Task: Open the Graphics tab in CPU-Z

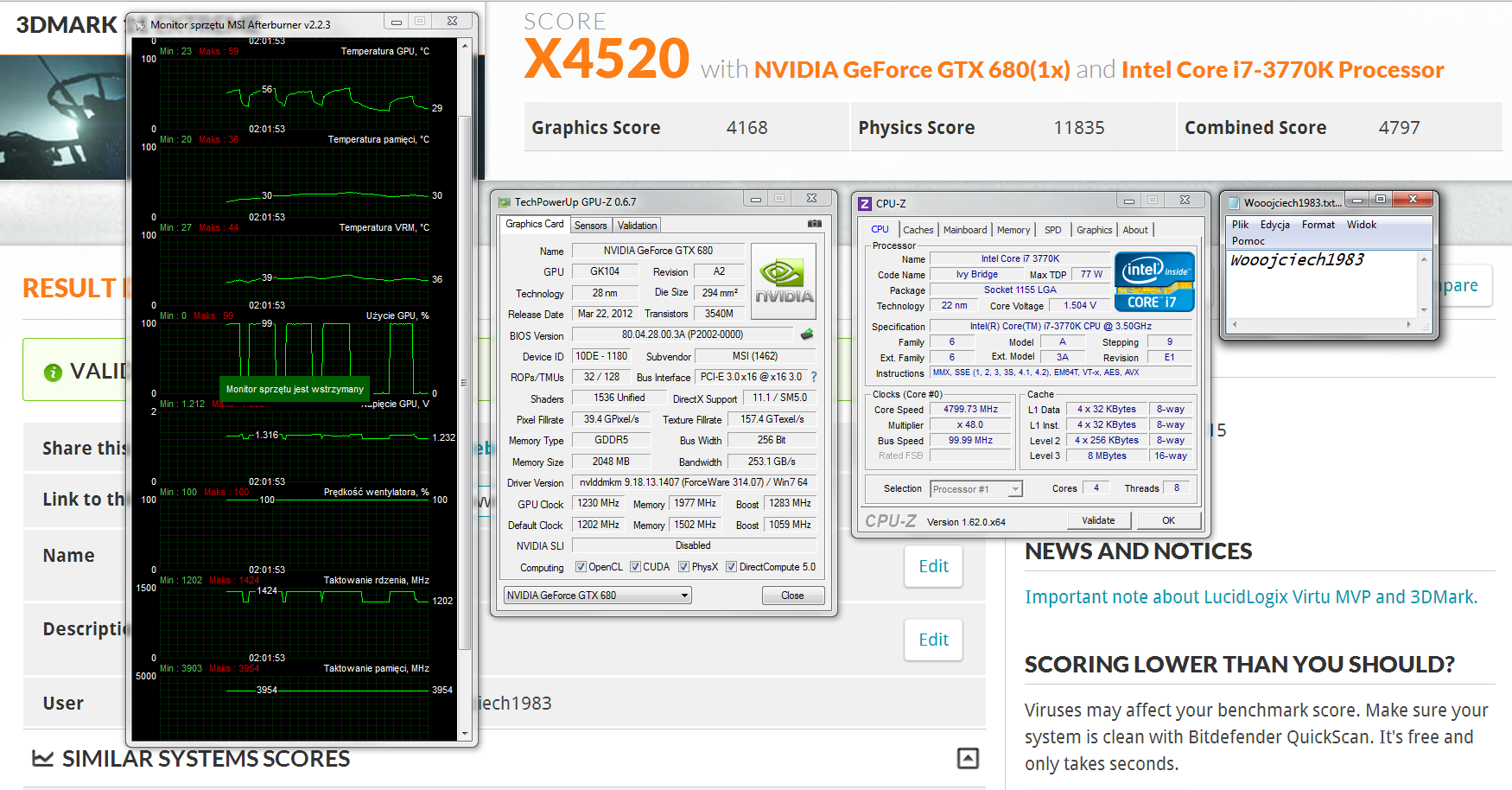Action: (1095, 230)
